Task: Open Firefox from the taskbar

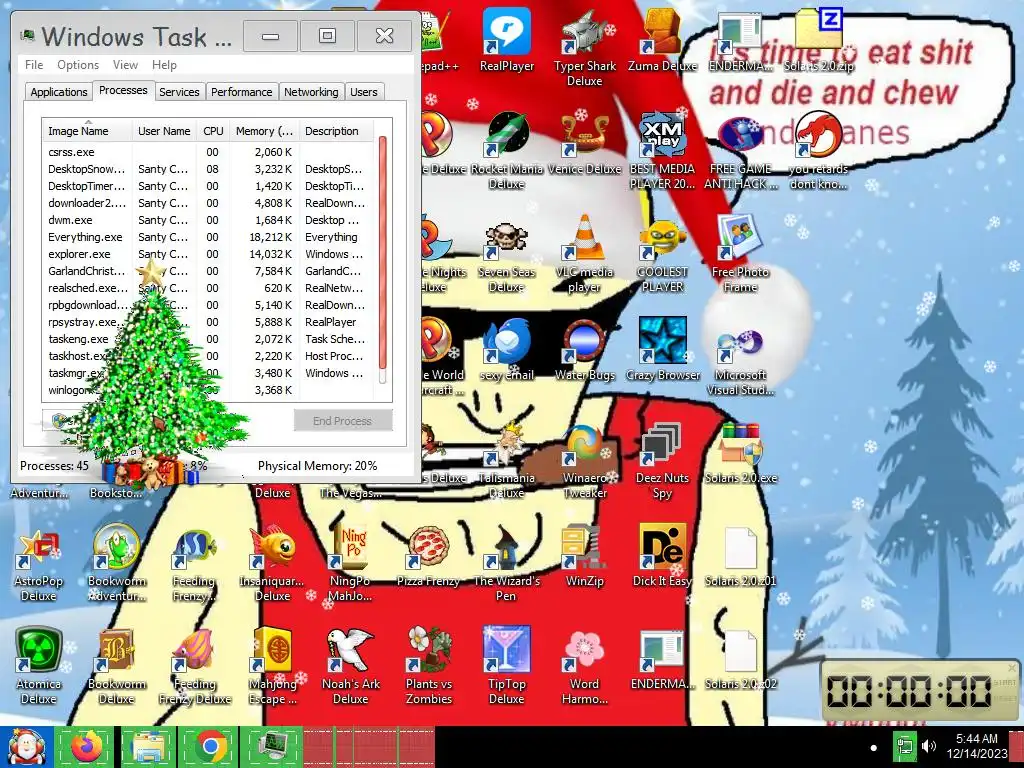Action: click(86, 746)
